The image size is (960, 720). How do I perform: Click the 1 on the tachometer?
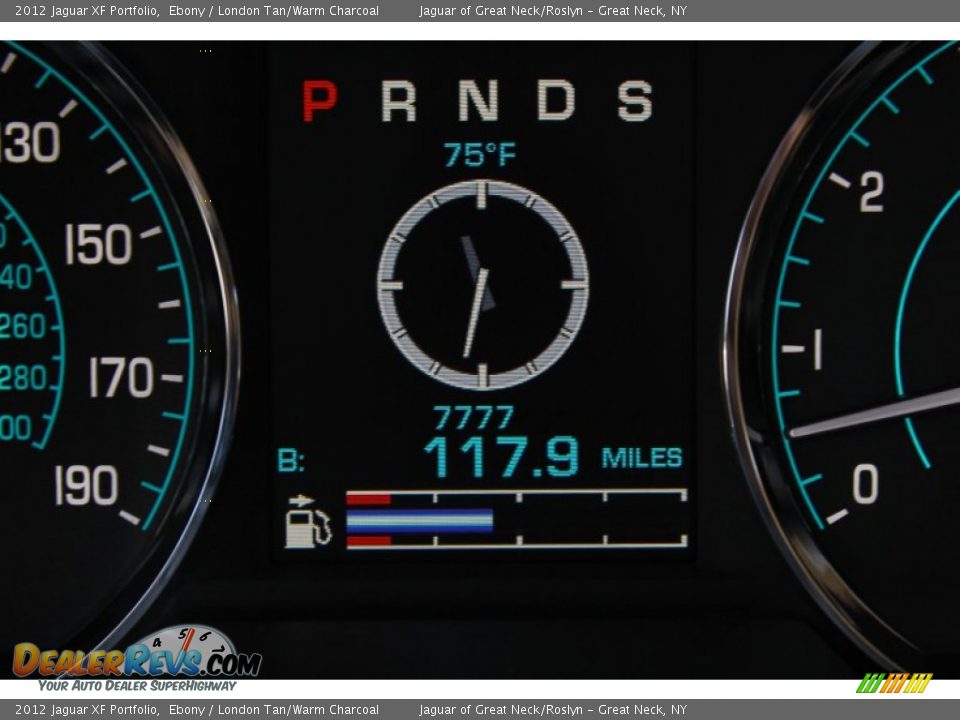[818, 349]
